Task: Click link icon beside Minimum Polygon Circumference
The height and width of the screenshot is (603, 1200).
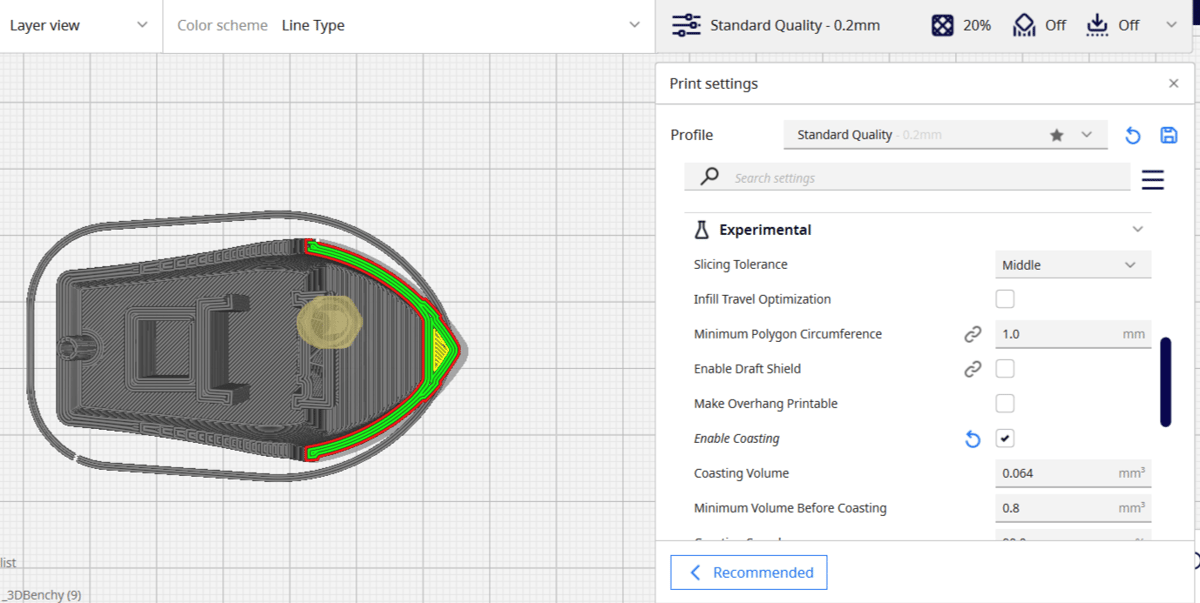Action: coord(972,334)
